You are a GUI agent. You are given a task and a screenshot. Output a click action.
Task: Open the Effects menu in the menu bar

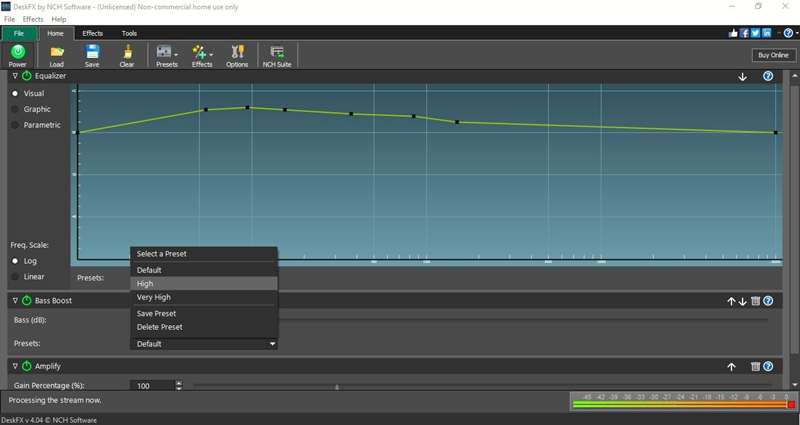33,19
